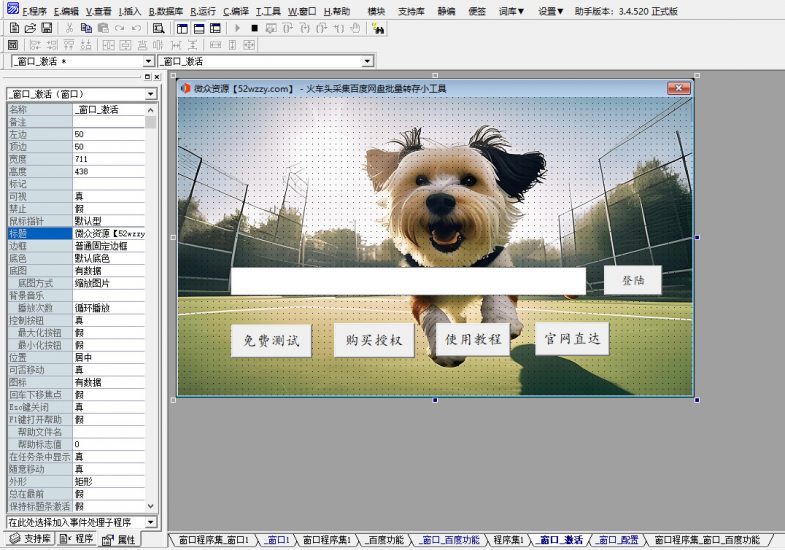Click the Copy icon in the toolbar
785x550 pixels.
click(87, 28)
